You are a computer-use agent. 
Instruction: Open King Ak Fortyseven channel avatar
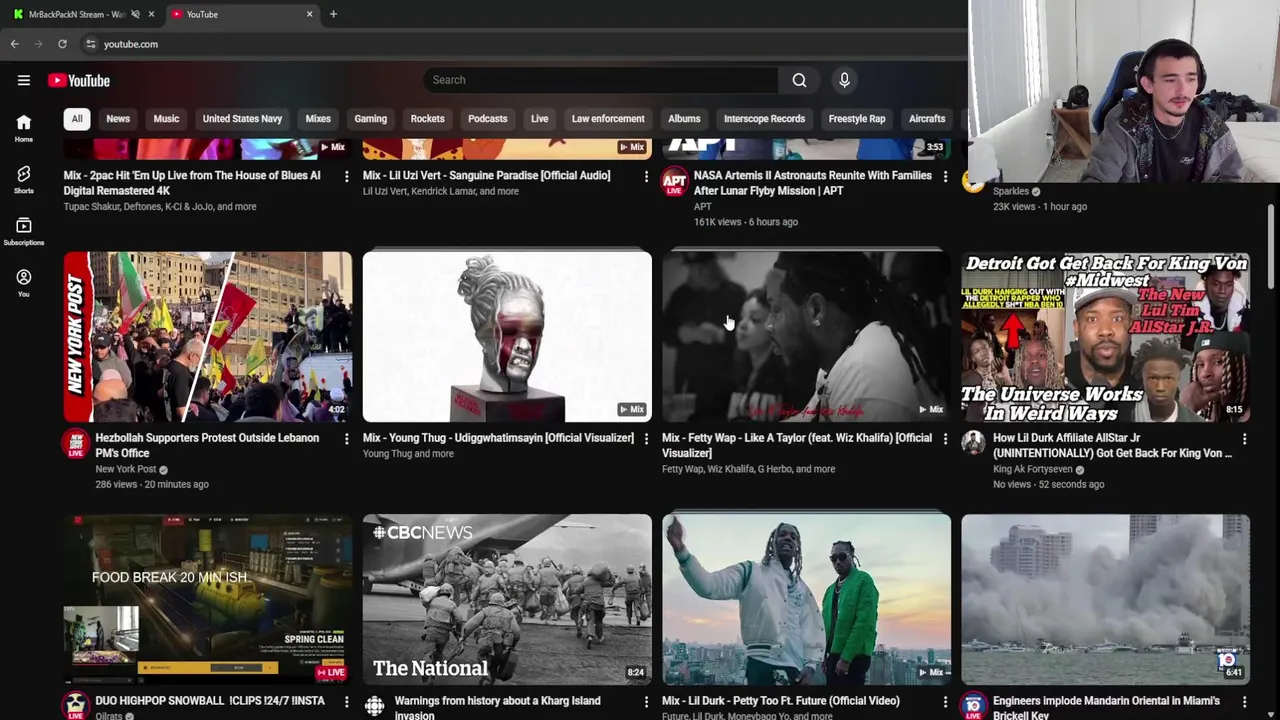pos(973,442)
